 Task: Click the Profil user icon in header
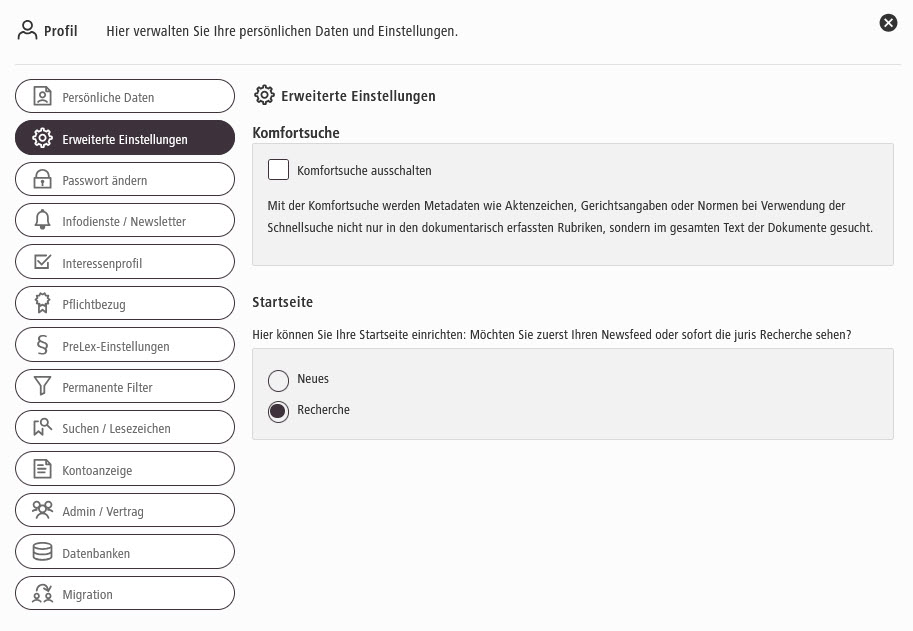[27, 30]
